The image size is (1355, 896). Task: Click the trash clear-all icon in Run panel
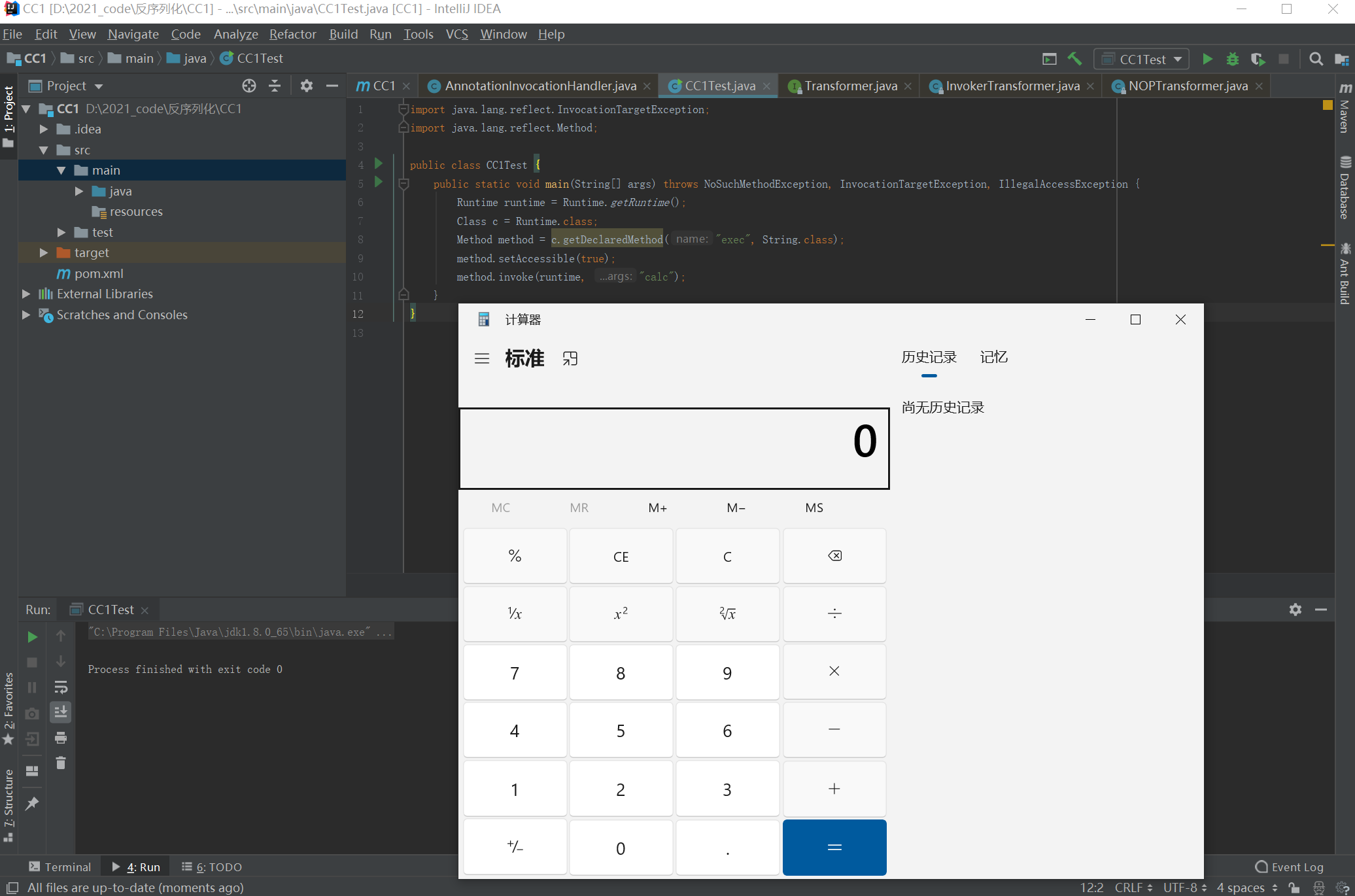[61, 763]
